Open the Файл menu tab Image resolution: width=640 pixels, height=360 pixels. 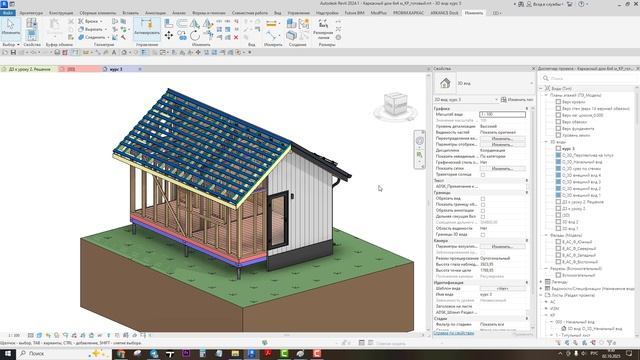[8, 13]
